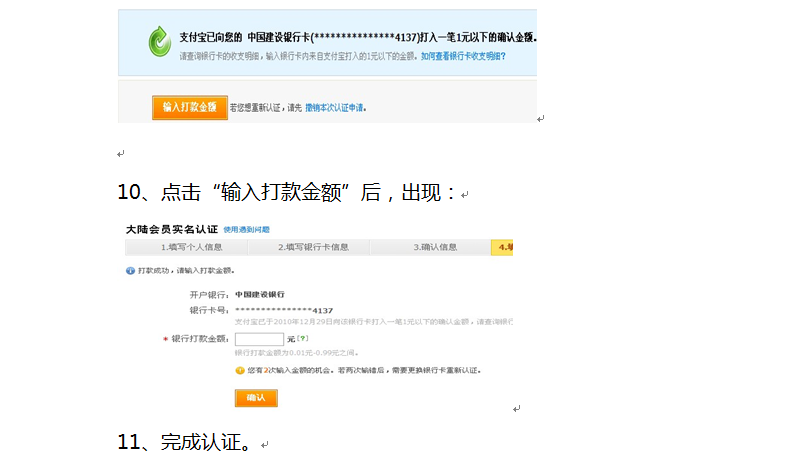Click the 中国建设银行 bank name text
The height and width of the screenshot is (458, 789).
pyautogui.click(x=260, y=295)
